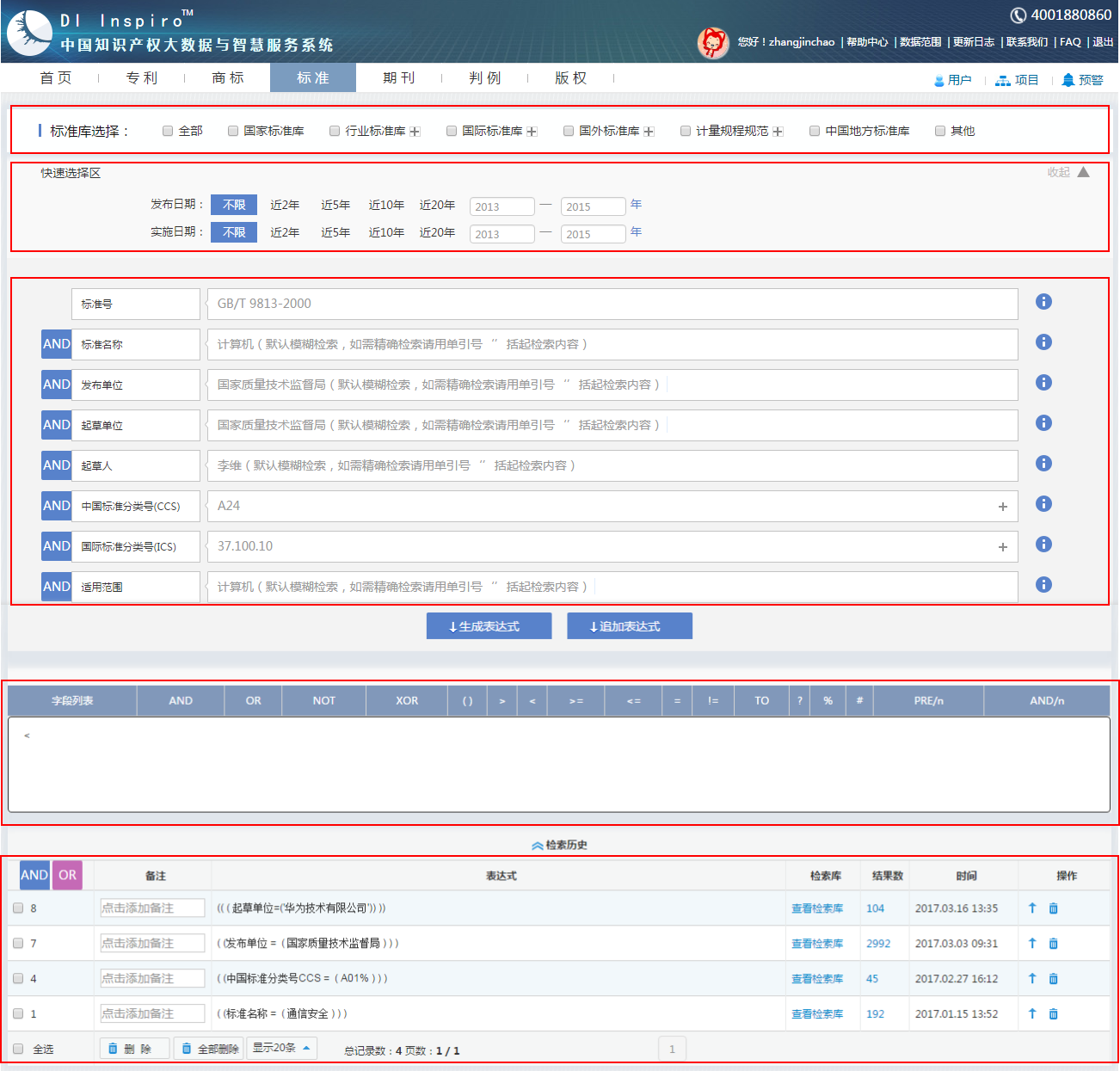Tick the 全部 standards library checkbox
1120x1071 pixels.
(168, 131)
